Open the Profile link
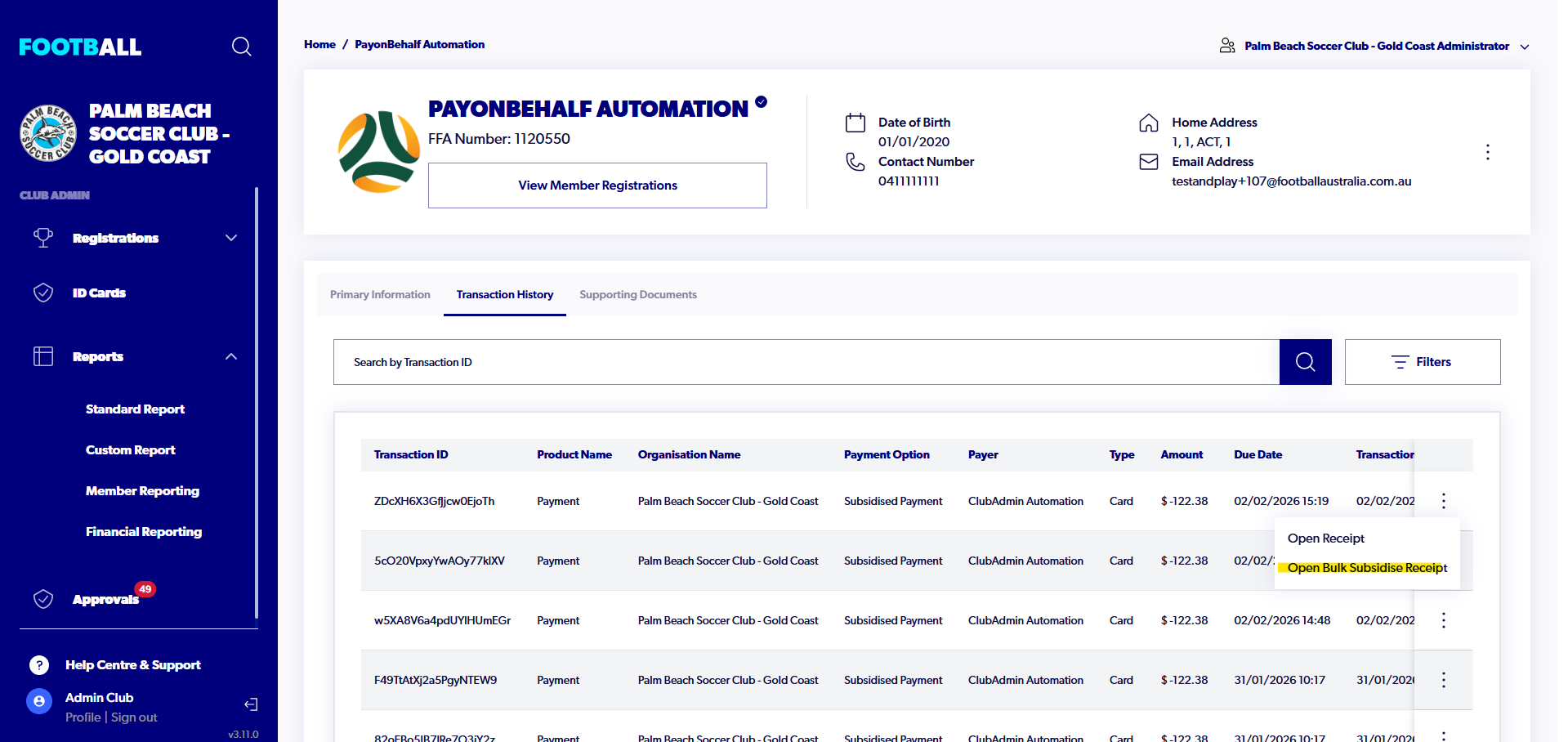The width and height of the screenshot is (1568, 742). pyautogui.click(x=83, y=717)
